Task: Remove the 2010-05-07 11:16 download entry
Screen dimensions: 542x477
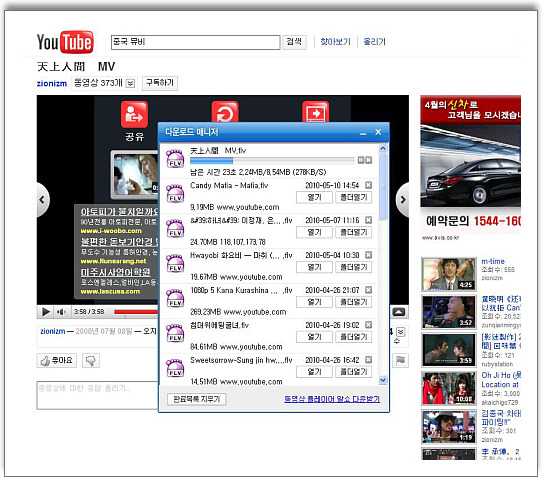Action: (368, 220)
